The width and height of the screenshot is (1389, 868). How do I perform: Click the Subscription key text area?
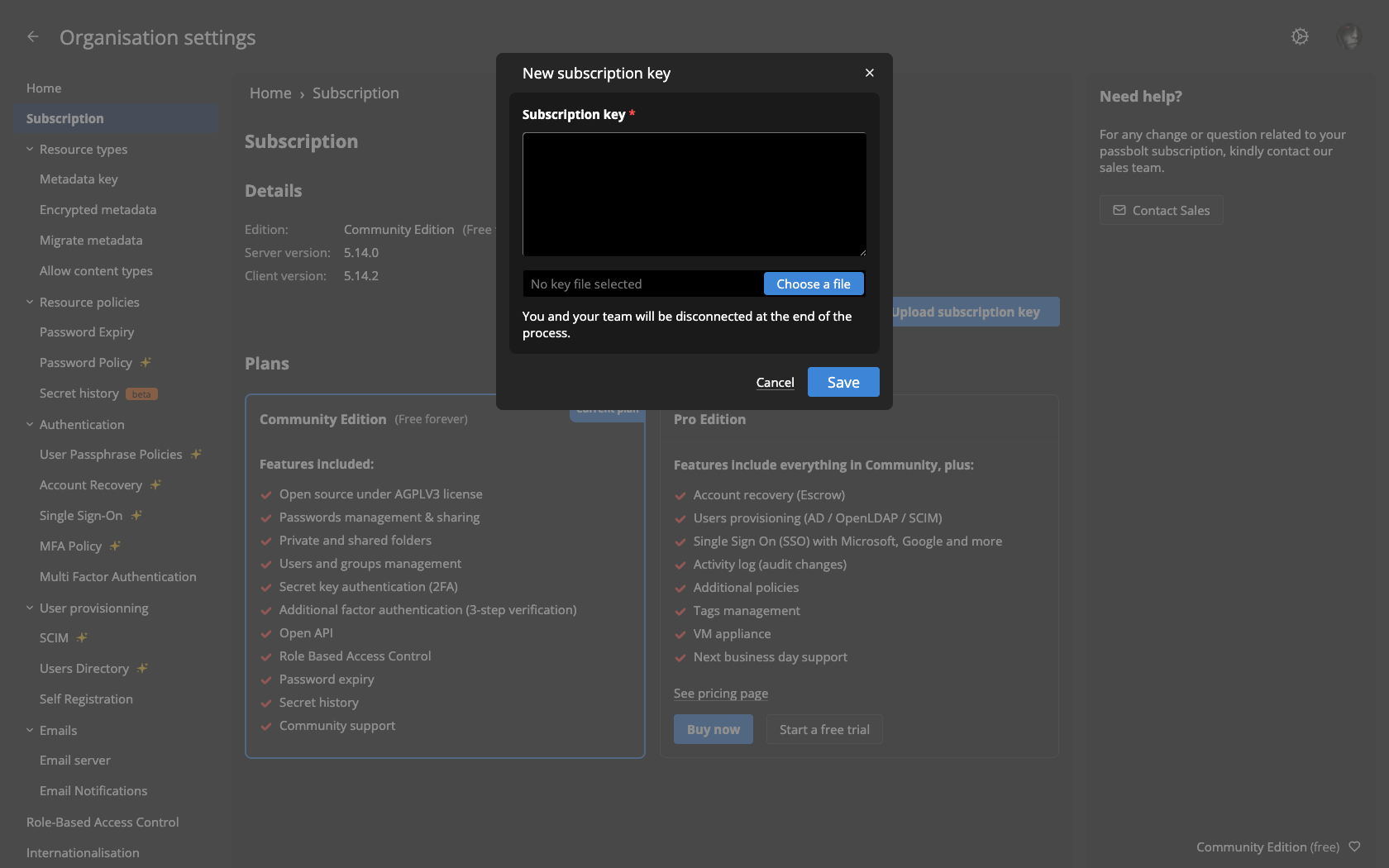coord(694,194)
